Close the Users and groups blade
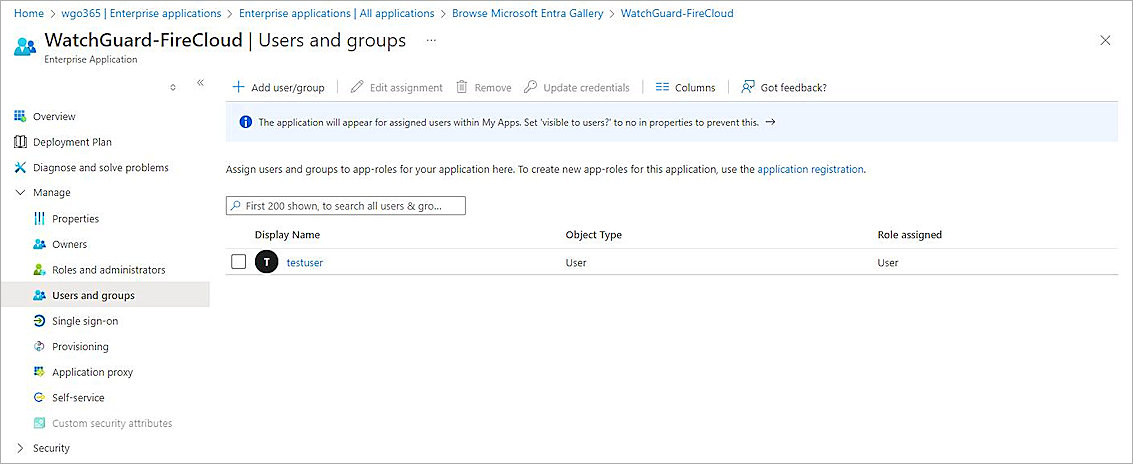 1105,40
